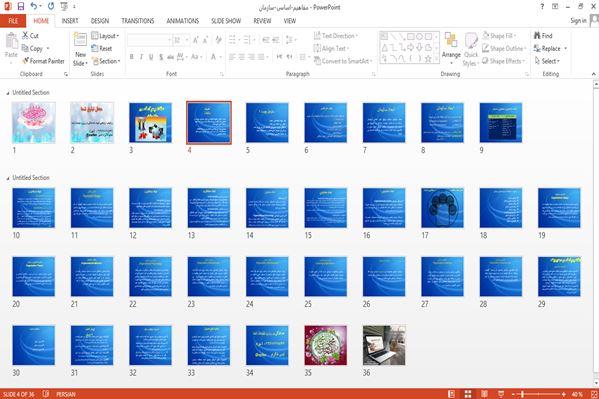Click the Save icon in quick access toolbar
The width and height of the screenshot is (599, 399).
coord(21,6)
